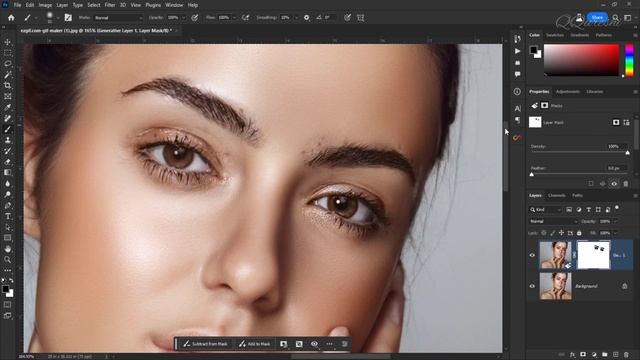Screen dimensions: 640x360
Task: Switch to the Channels tab
Action: coord(557,196)
